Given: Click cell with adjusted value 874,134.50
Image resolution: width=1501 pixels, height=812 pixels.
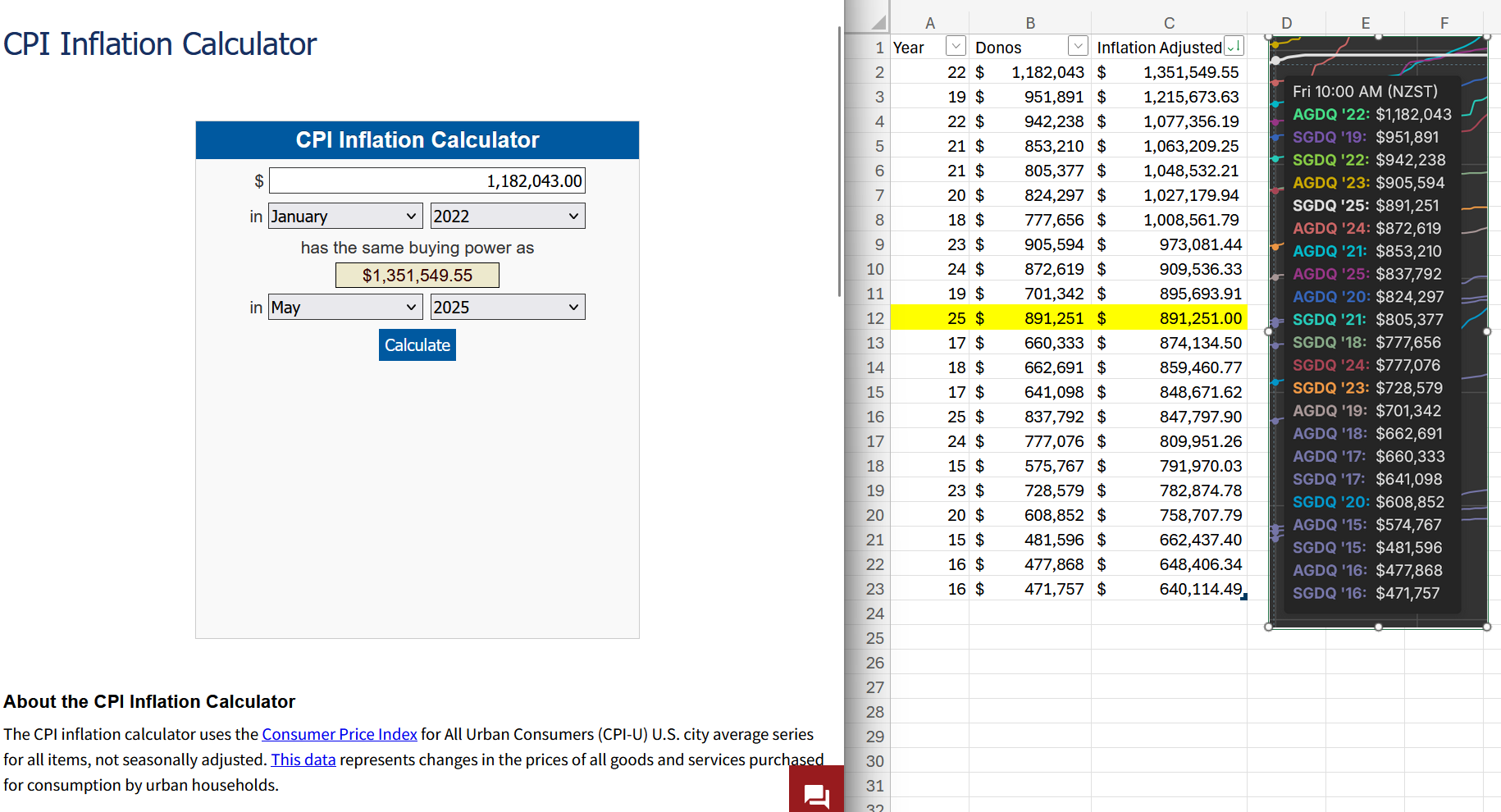Looking at the screenshot, I should (1169, 343).
